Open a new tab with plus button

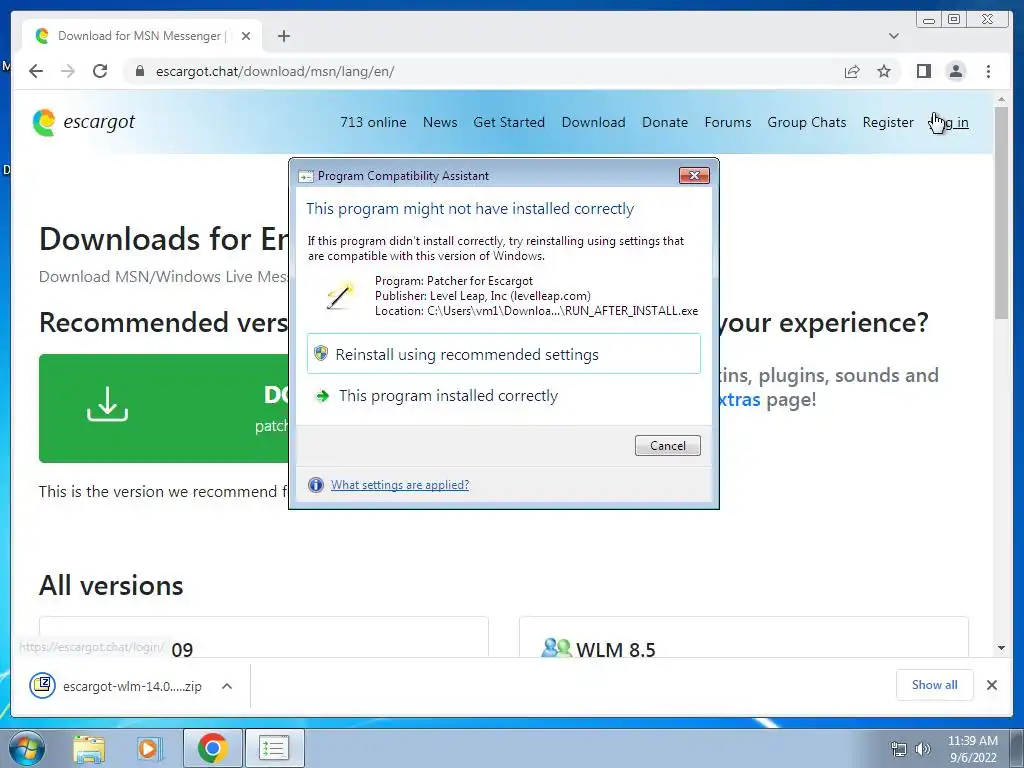(283, 36)
